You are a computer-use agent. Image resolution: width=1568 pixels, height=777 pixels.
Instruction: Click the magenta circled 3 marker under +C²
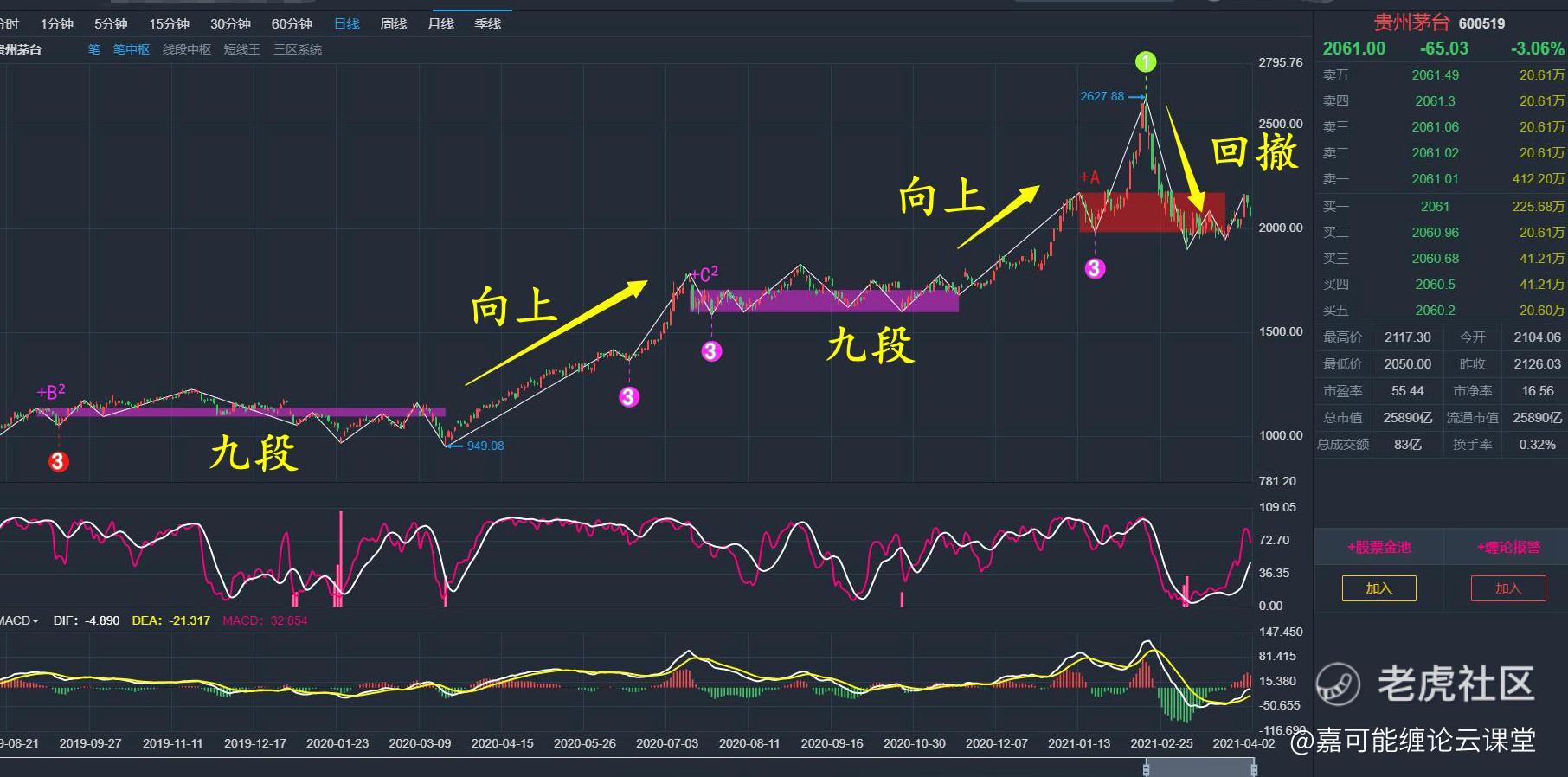pyautogui.click(x=711, y=351)
